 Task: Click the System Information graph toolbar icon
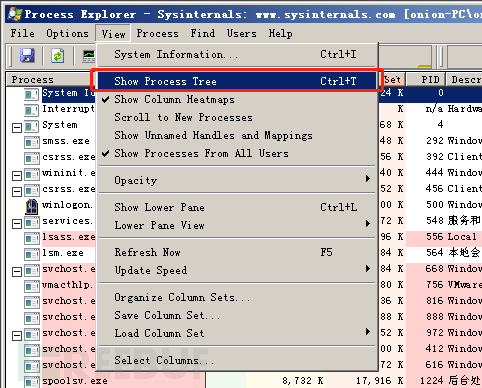pos(89,56)
